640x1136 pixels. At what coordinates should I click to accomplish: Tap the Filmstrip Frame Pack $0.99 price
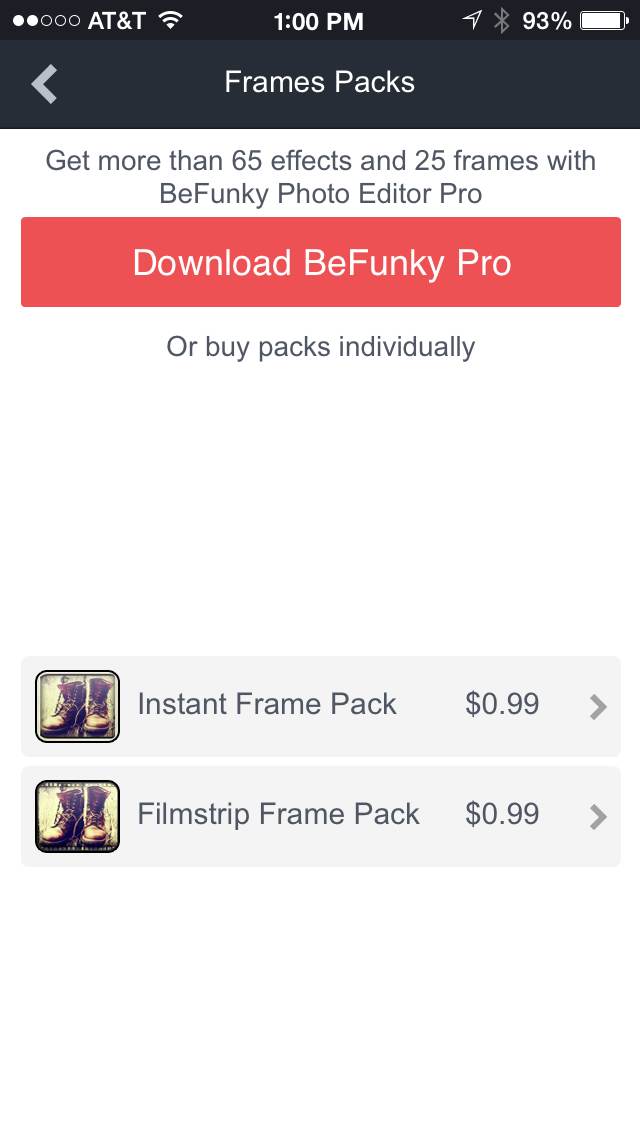click(502, 815)
